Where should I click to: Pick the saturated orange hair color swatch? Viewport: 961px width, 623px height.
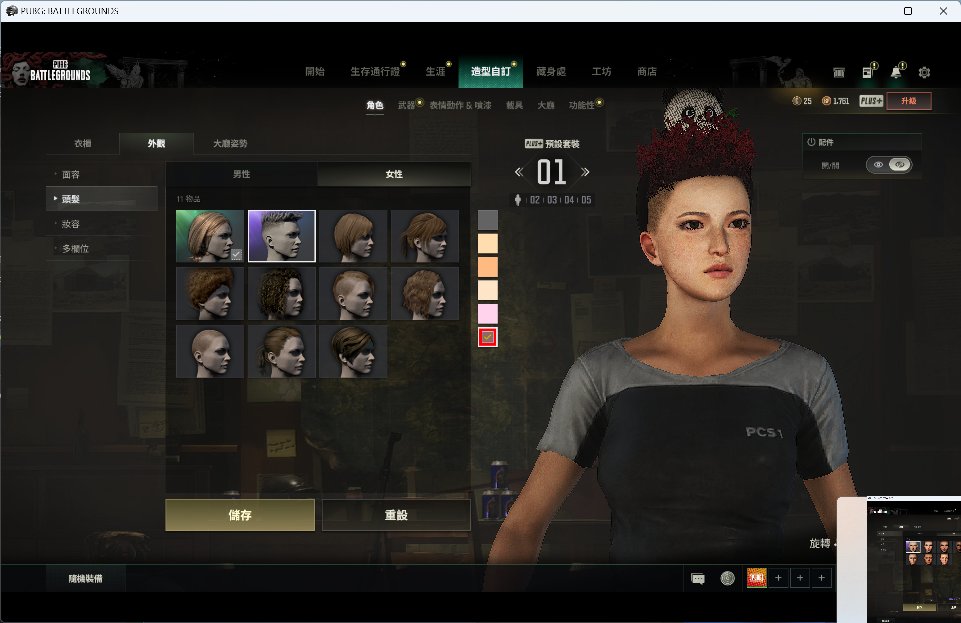tap(488, 266)
